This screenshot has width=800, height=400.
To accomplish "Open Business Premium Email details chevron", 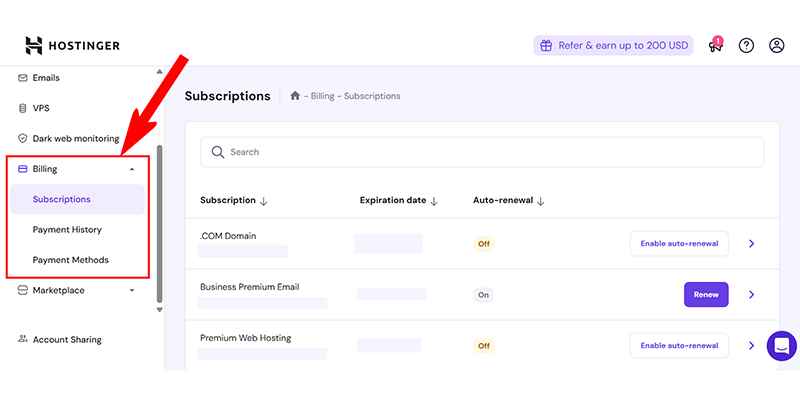I will [751, 295].
